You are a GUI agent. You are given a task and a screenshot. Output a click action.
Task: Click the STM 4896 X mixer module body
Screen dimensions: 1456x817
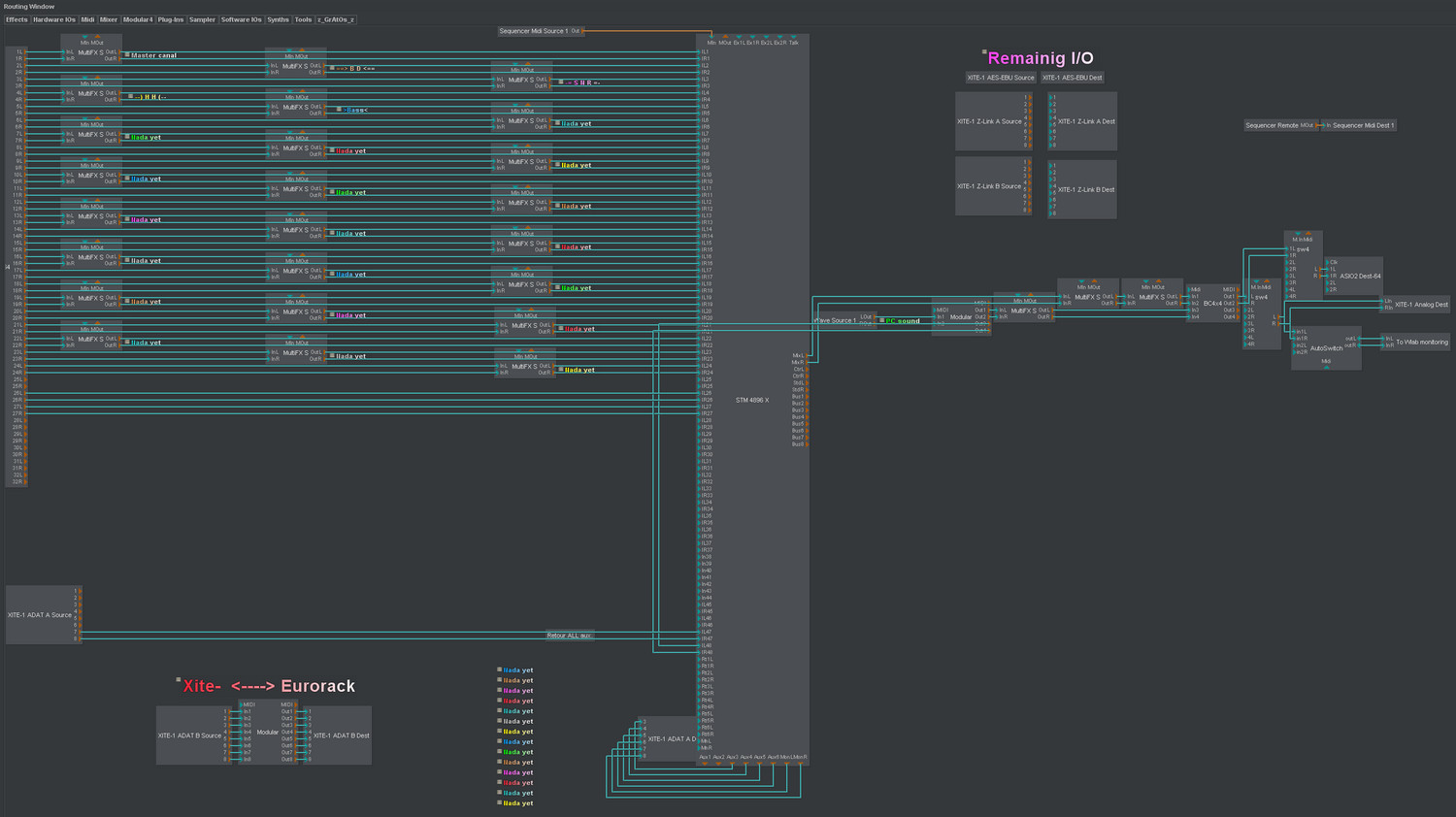[x=752, y=399]
